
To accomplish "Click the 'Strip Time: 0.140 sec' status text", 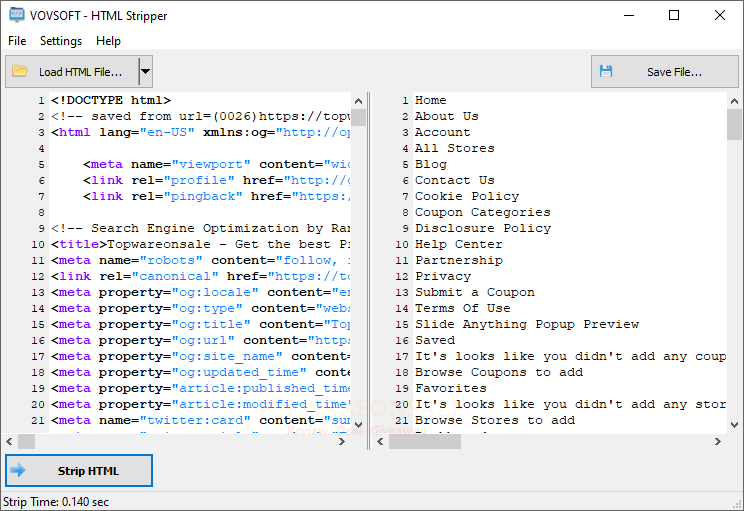I will 56,502.
